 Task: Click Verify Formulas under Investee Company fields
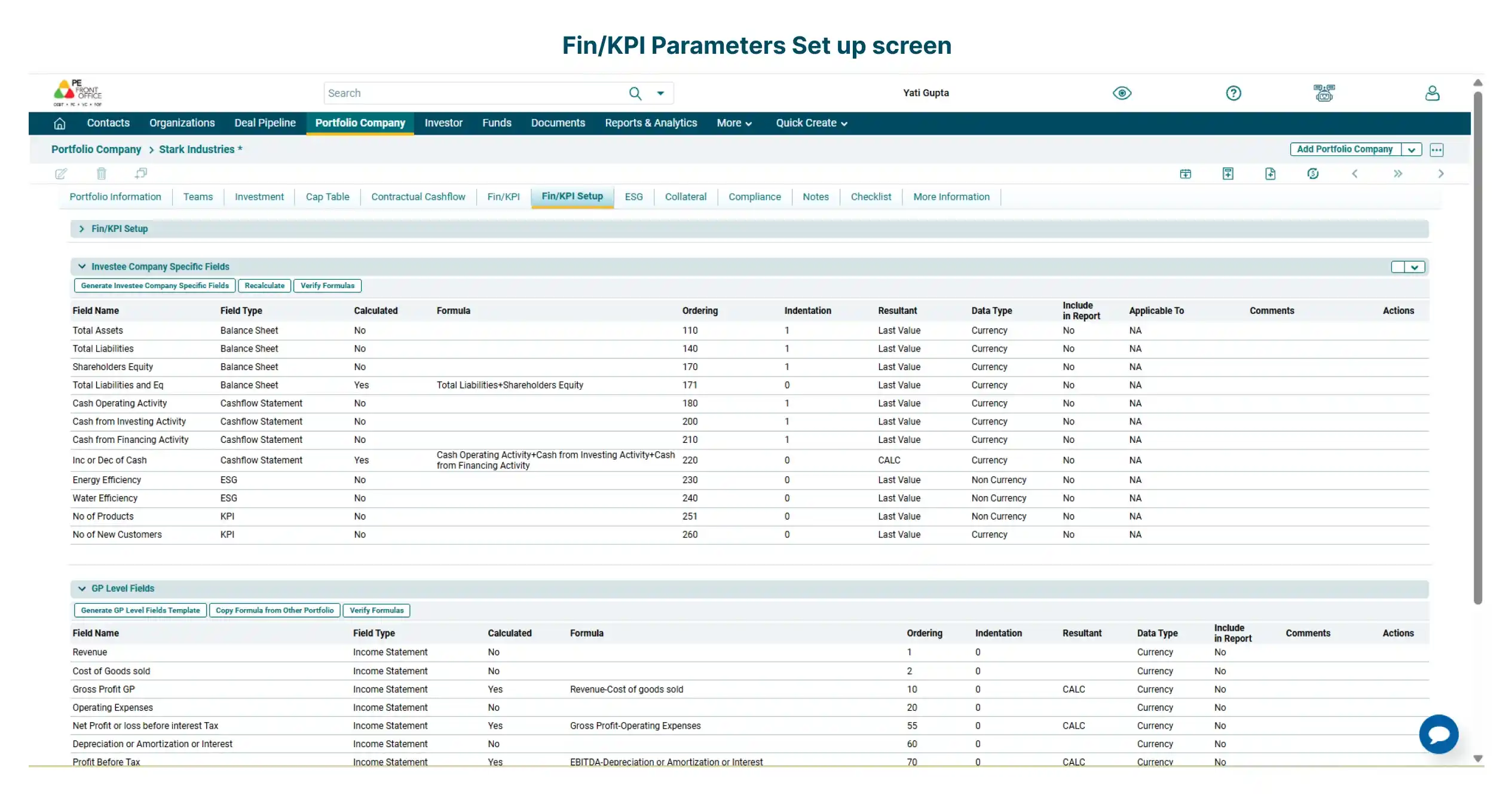click(x=327, y=286)
